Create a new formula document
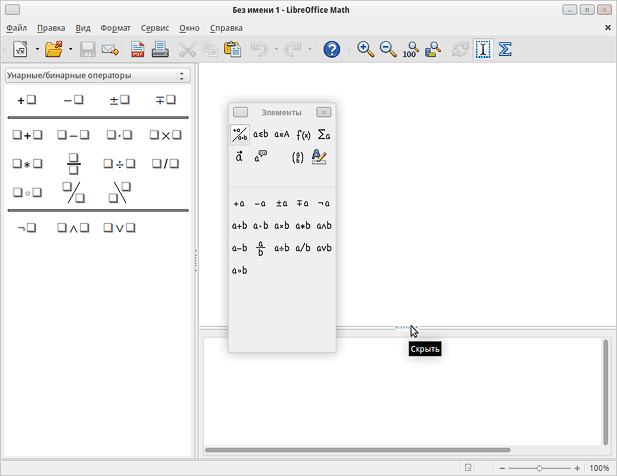 (20, 50)
